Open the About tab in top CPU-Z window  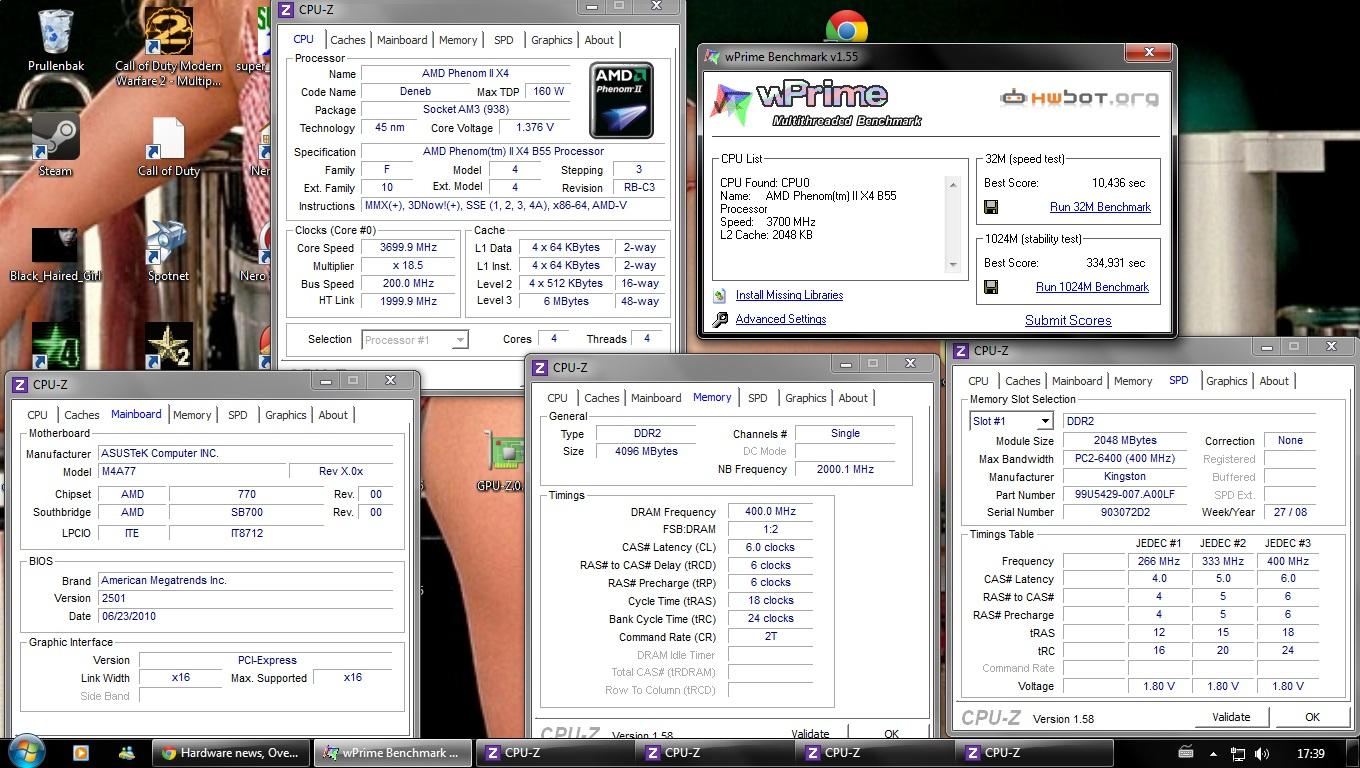(599, 40)
